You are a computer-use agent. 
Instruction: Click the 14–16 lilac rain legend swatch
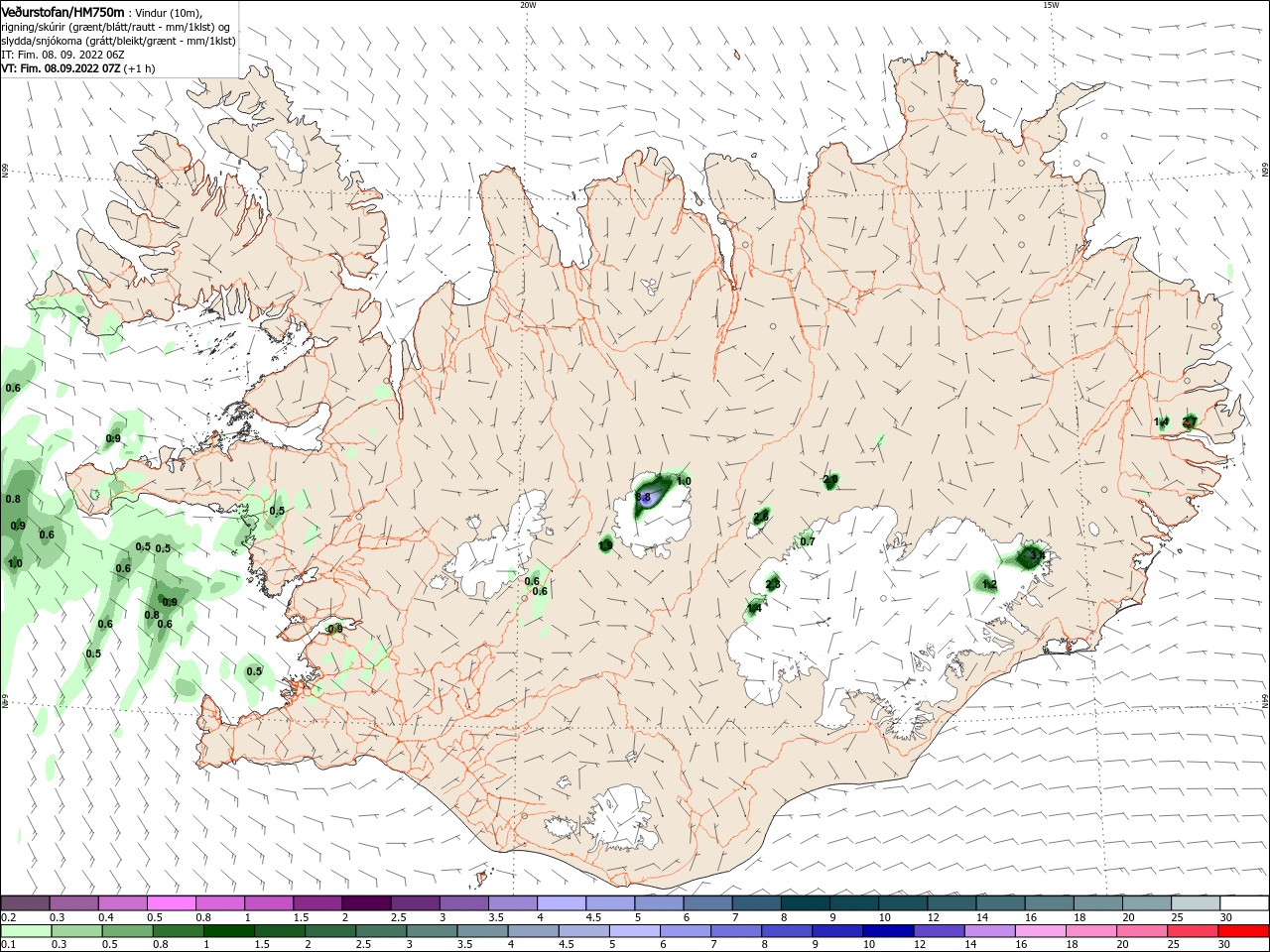pyautogui.click(x=990, y=931)
